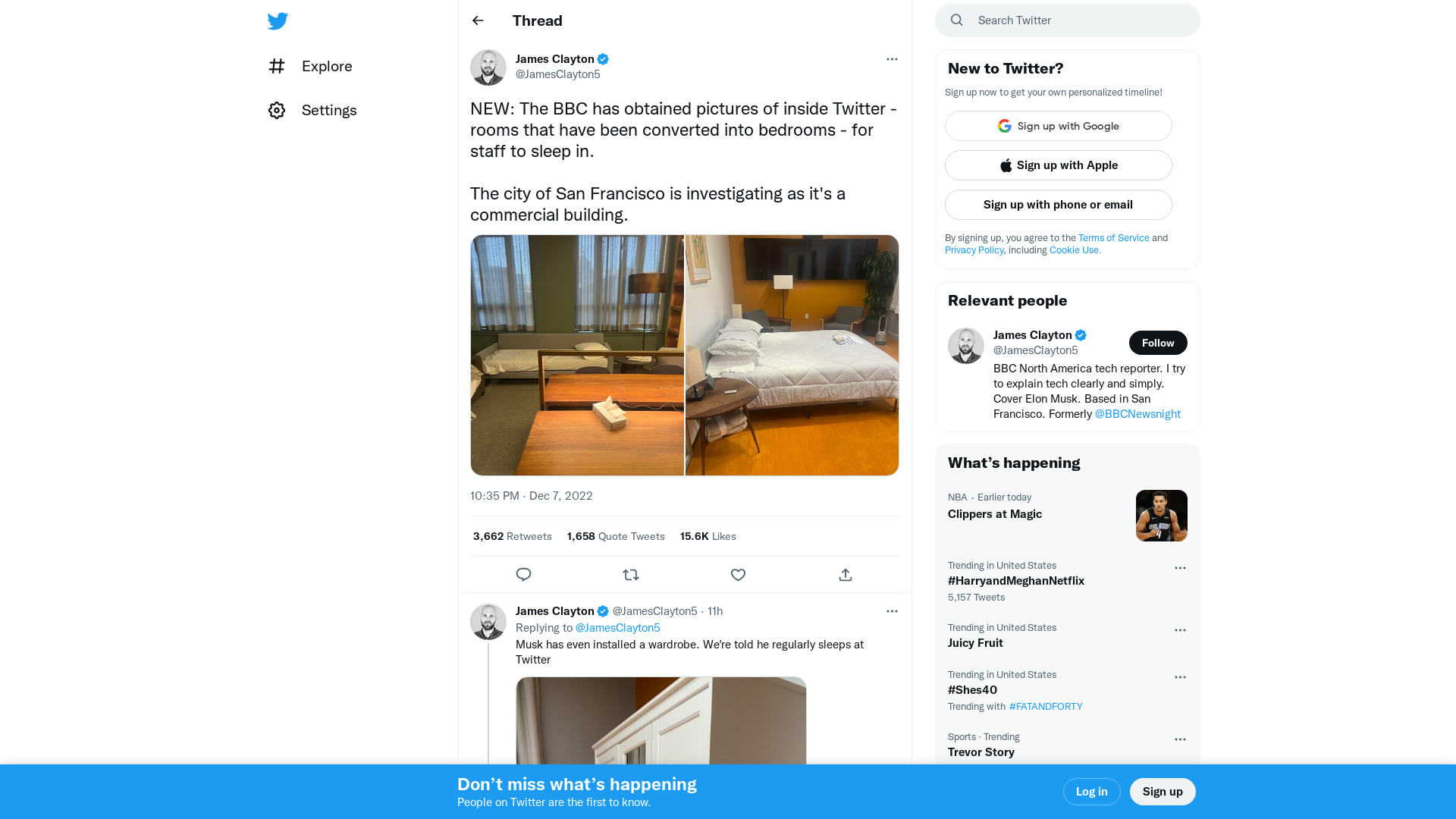Open options for the #HarryandMeghanNetflix trend
The width and height of the screenshot is (1456, 819).
(1179, 567)
